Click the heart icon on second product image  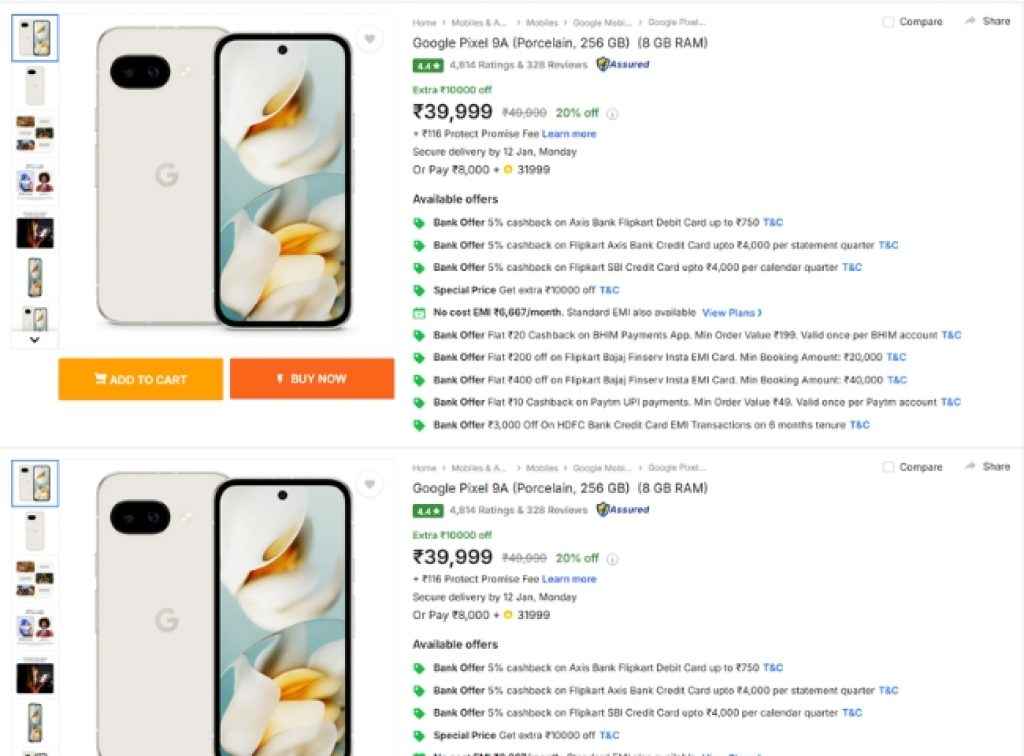click(x=370, y=483)
